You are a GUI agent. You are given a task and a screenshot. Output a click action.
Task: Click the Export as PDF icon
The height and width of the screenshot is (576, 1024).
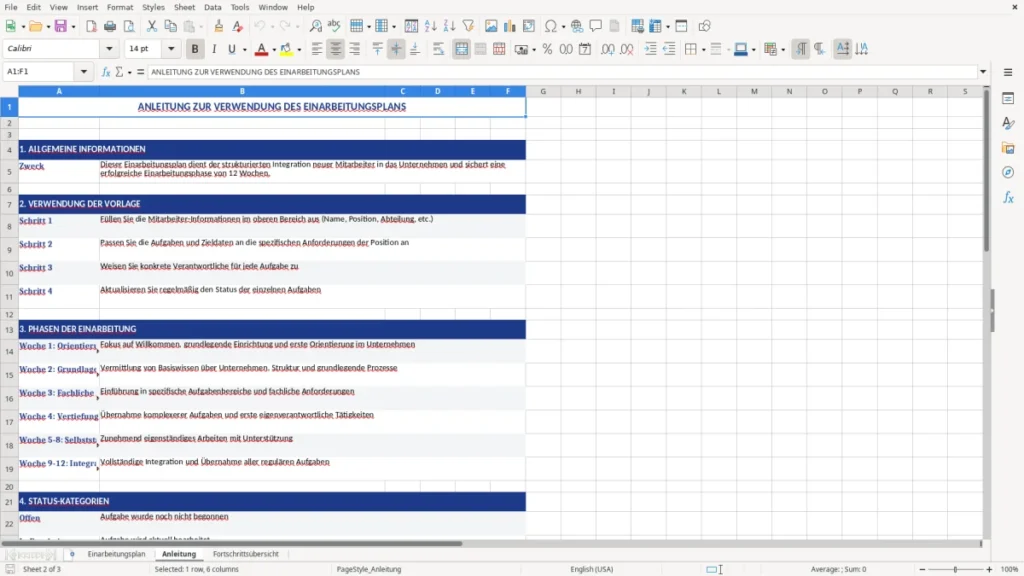click(x=91, y=26)
